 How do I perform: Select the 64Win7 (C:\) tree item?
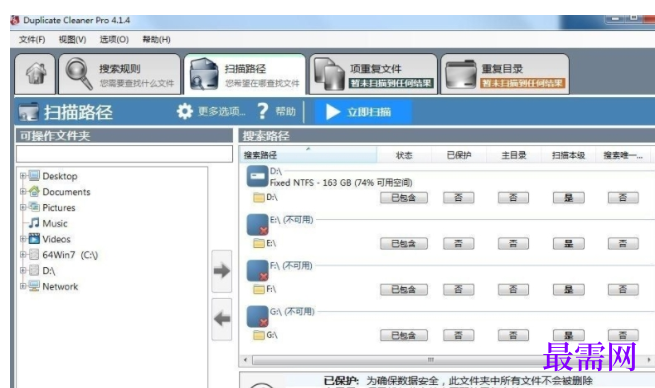pos(70,255)
